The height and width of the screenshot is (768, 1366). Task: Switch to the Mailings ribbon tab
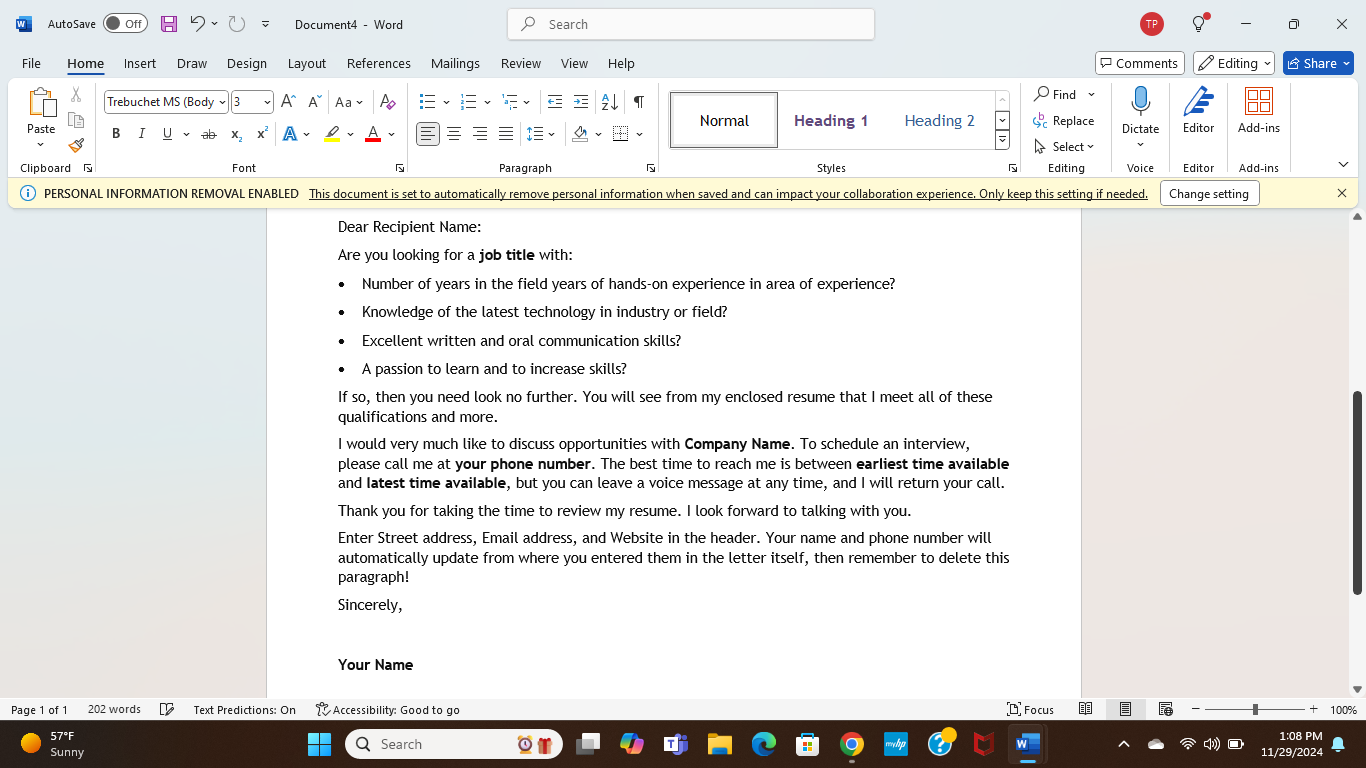[x=455, y=63]
